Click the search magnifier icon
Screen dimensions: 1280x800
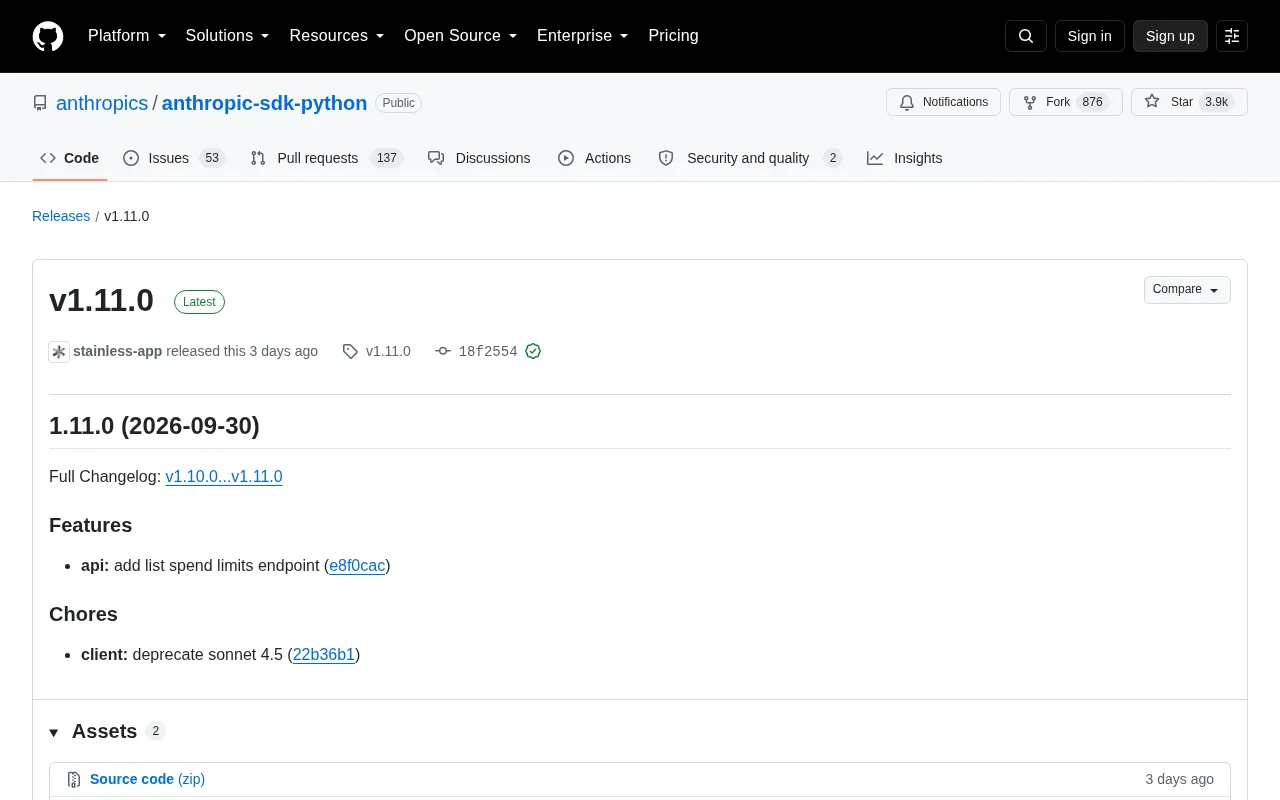(x=1026, y=36)
